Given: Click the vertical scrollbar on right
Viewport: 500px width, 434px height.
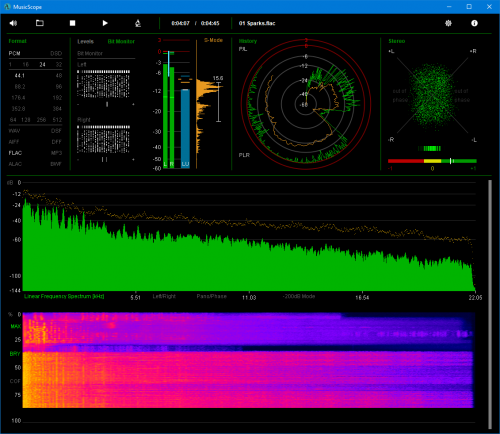Looking at the screenshot, I should (x=490, y=304).
